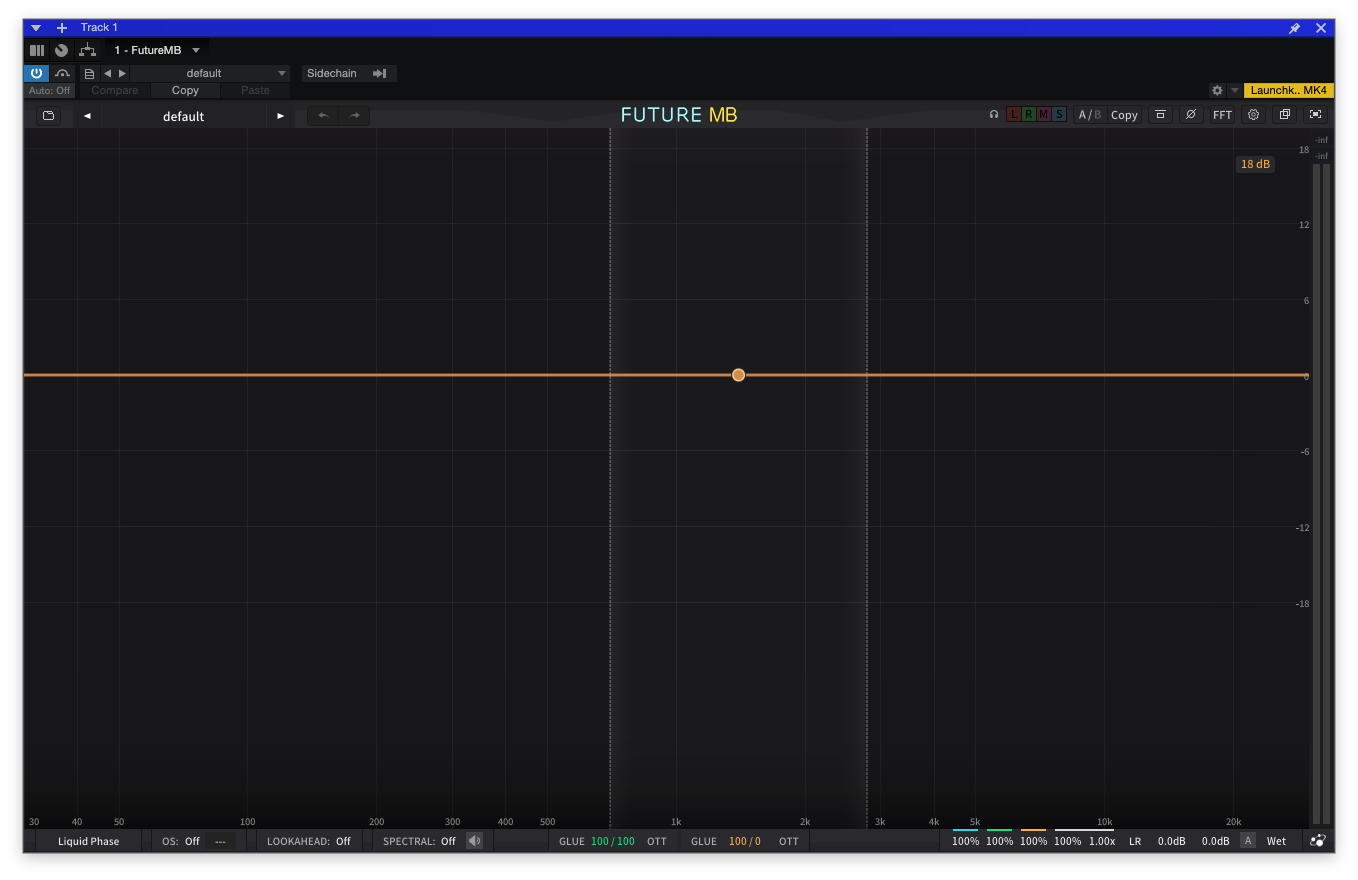The width and height of the screenshot is (1358, 880).
Task: Toggle the fullscreen frame icon
Action: point(1316,115)
